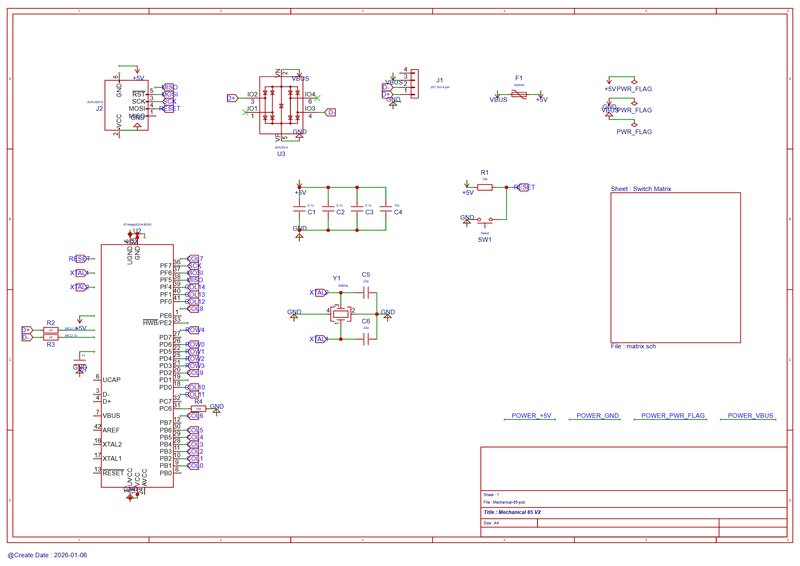800x566 pixels.
Task: Click the U3 reference designator text
Action: 281,154
